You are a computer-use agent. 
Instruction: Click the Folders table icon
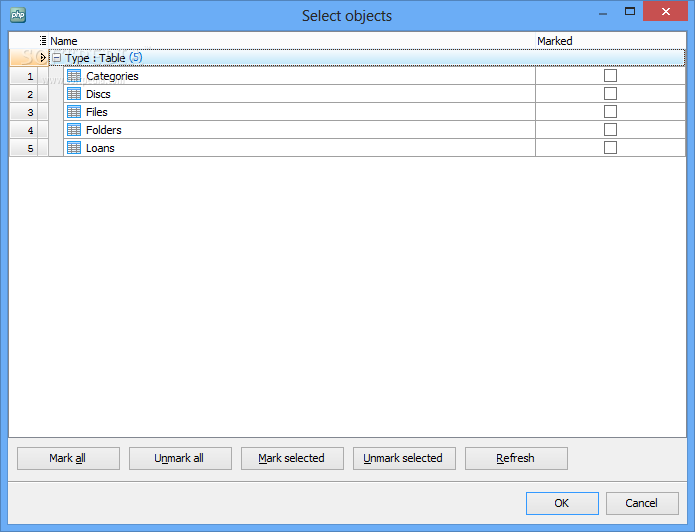tap(74, 130)
